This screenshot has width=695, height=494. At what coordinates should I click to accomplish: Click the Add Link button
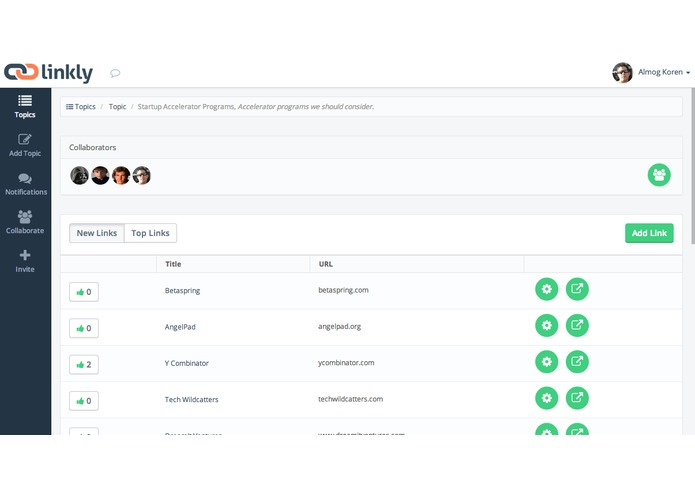coord(649,233)
